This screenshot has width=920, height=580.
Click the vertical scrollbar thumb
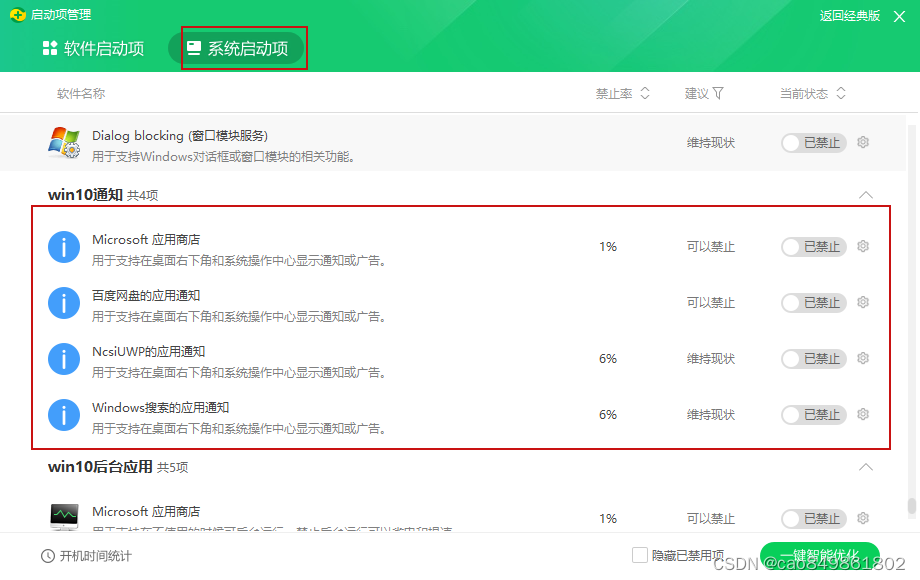[x=911, y=506]
